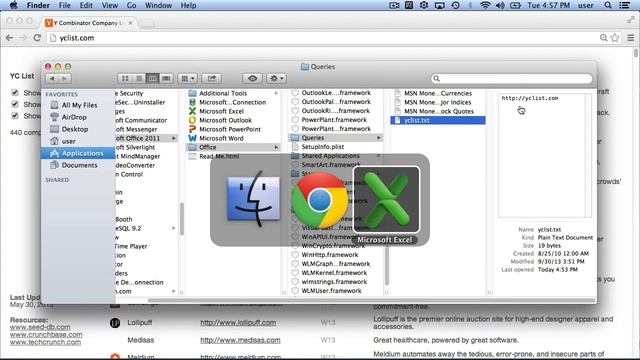Select Applications in Finder sidebar
The image size is (640, 360).
78,153
